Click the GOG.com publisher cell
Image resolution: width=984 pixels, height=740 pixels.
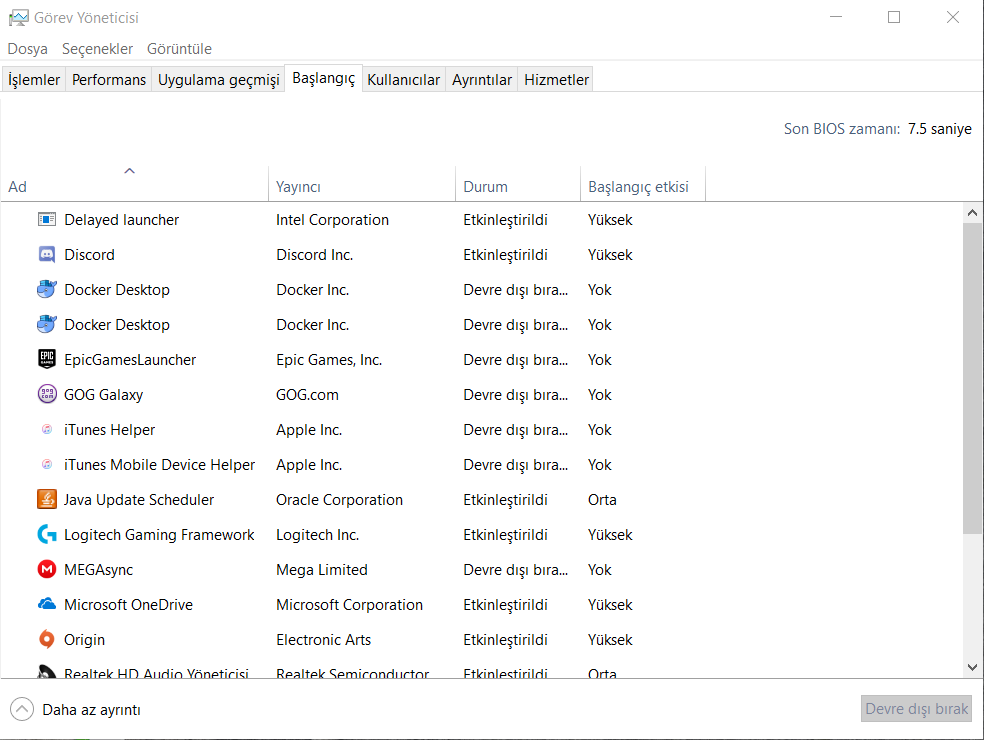(x=308, y=395)
